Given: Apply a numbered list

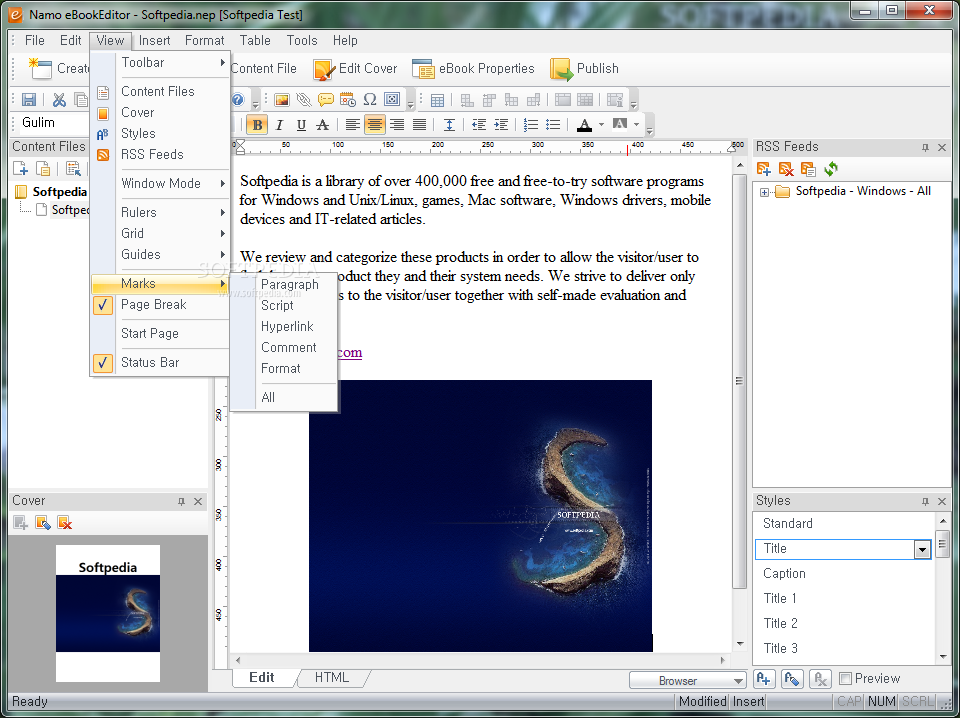Looking at the screenshot, I should 531,125.
